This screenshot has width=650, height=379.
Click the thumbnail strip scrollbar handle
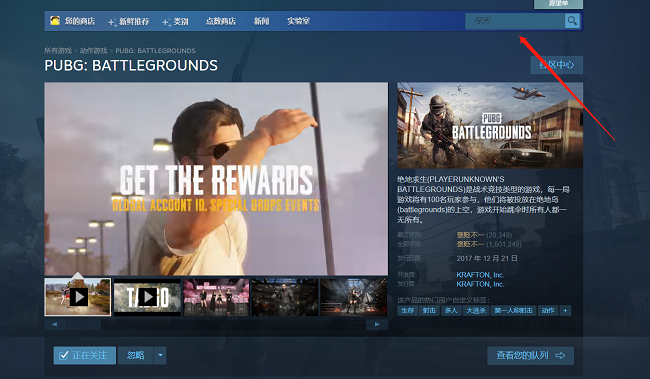[x=84, y=324]
